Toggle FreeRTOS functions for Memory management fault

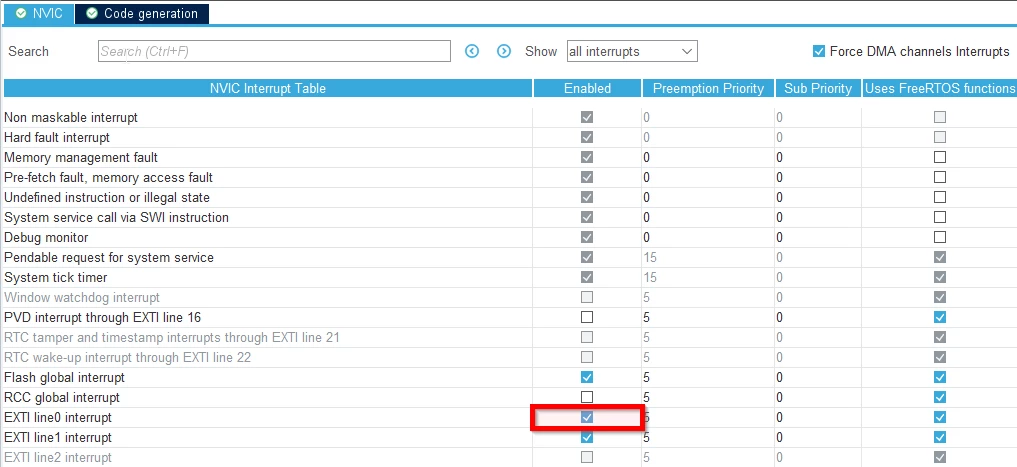pos(940,157)
